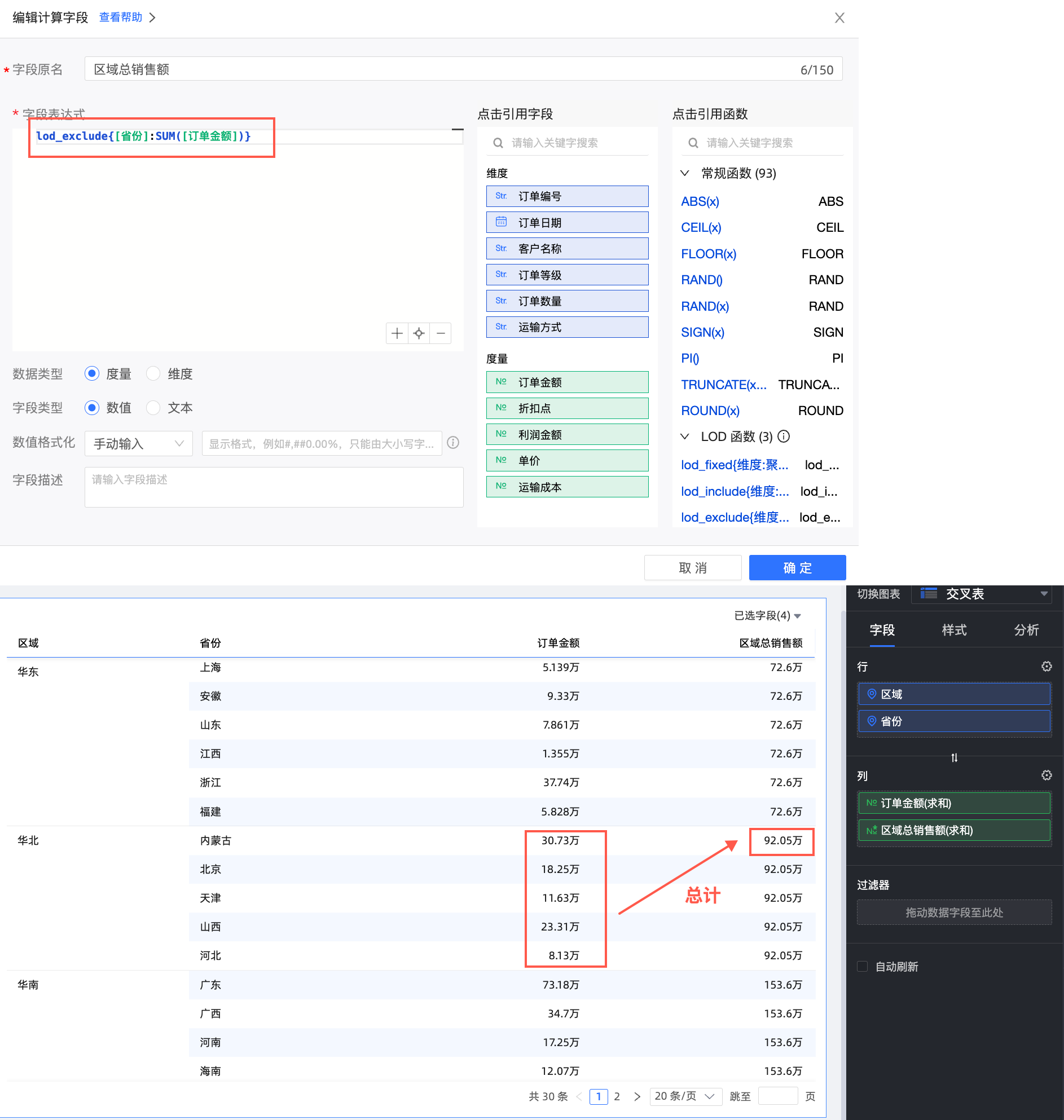Screen dimensions: 1064x1120
Task: Select 文本 field type radio button
Action: (153, 408)
